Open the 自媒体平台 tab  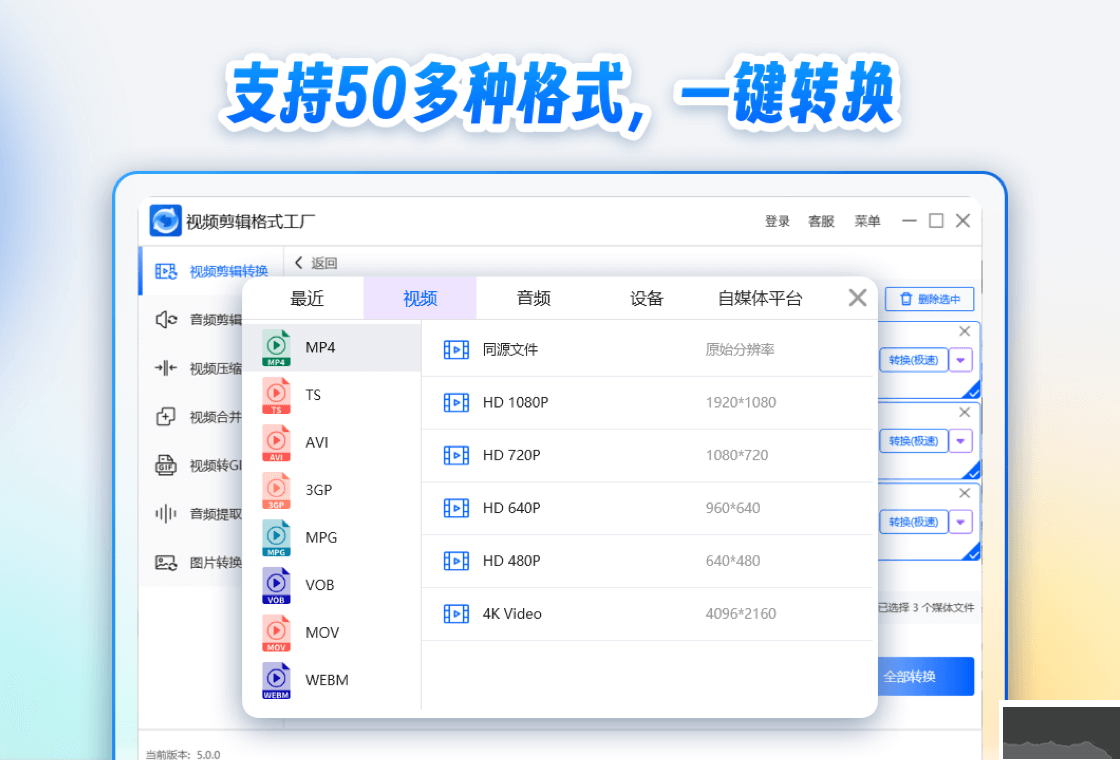pyautogui.click(x=759, y=297)
